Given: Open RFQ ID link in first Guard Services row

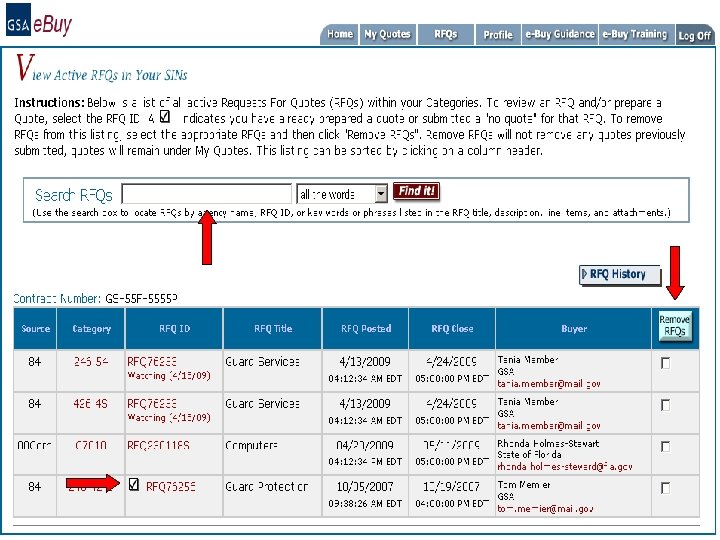Looking at the screenshot, I should [x=152, y=362].
